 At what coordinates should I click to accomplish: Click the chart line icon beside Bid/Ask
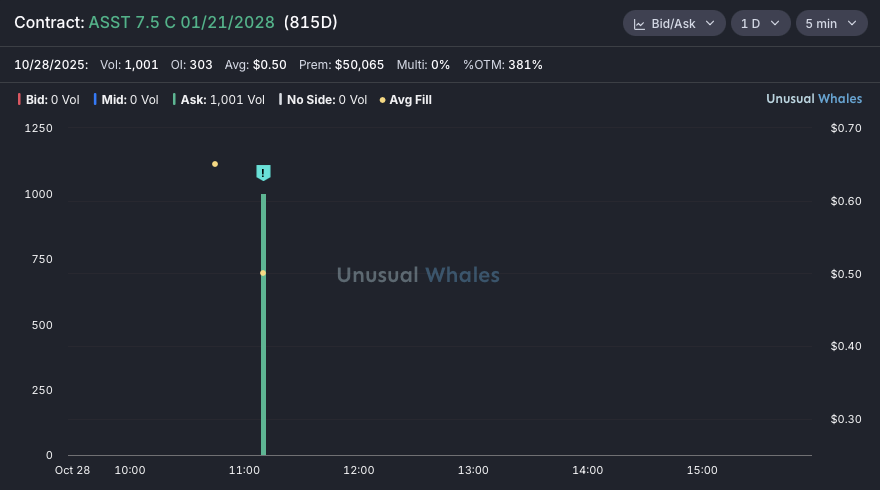[639, 24]
